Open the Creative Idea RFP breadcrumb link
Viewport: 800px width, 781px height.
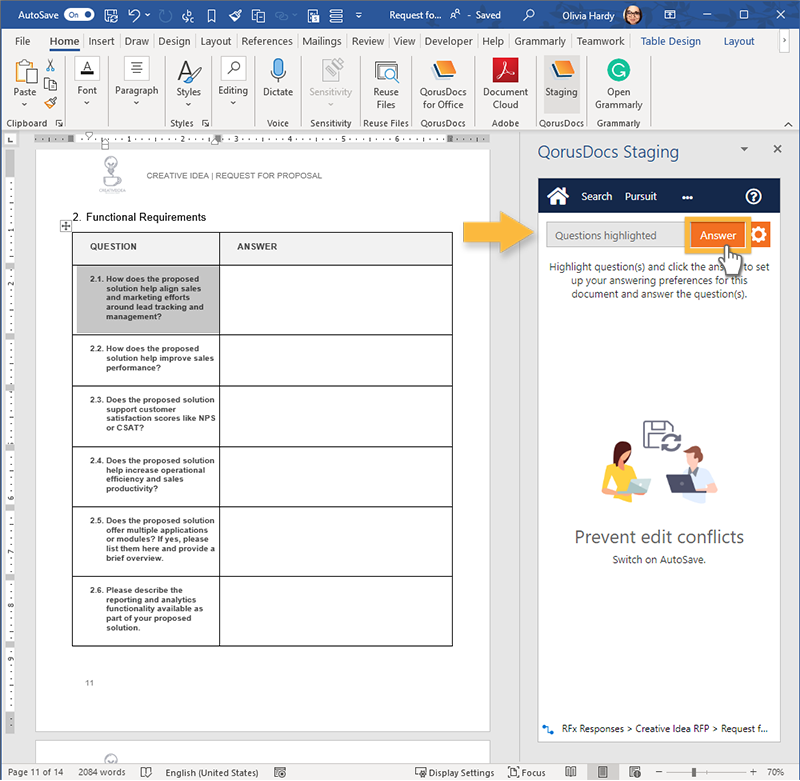pos(672,729)
